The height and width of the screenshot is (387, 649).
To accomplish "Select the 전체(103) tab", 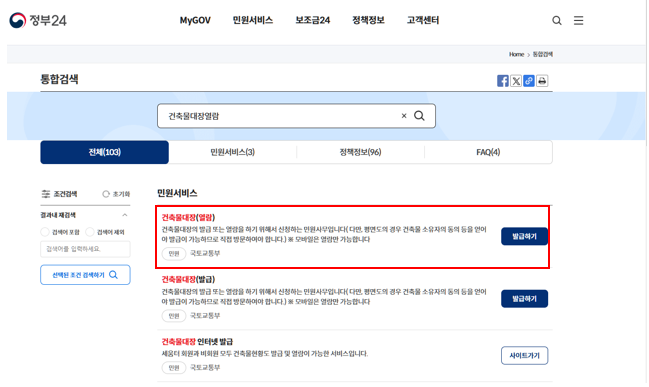I will (x=104, y=152).
